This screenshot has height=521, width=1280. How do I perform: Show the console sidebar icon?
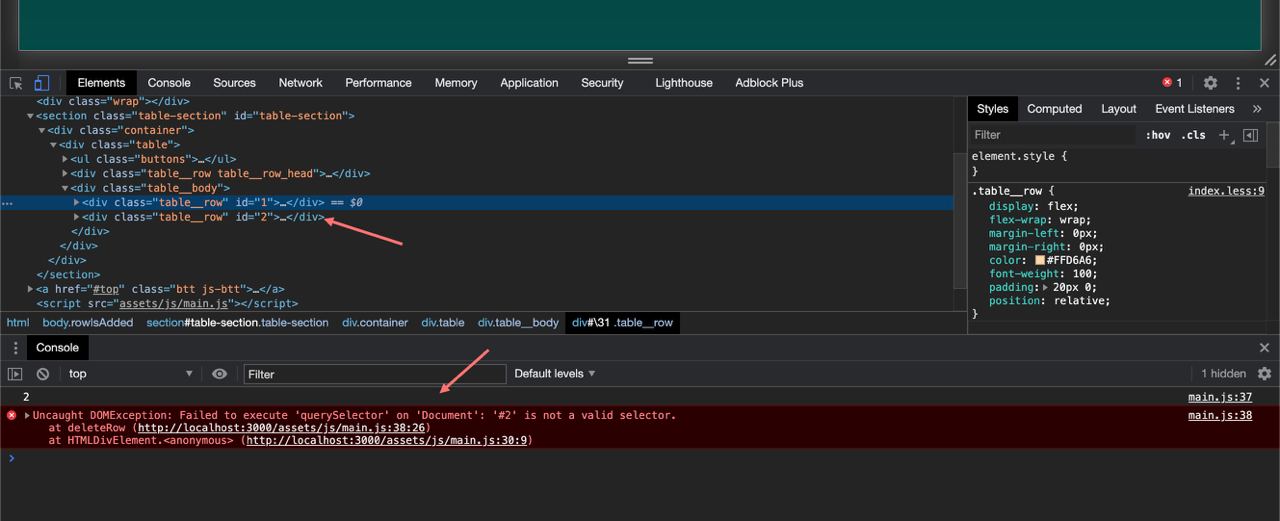click(x=15, y=374)
